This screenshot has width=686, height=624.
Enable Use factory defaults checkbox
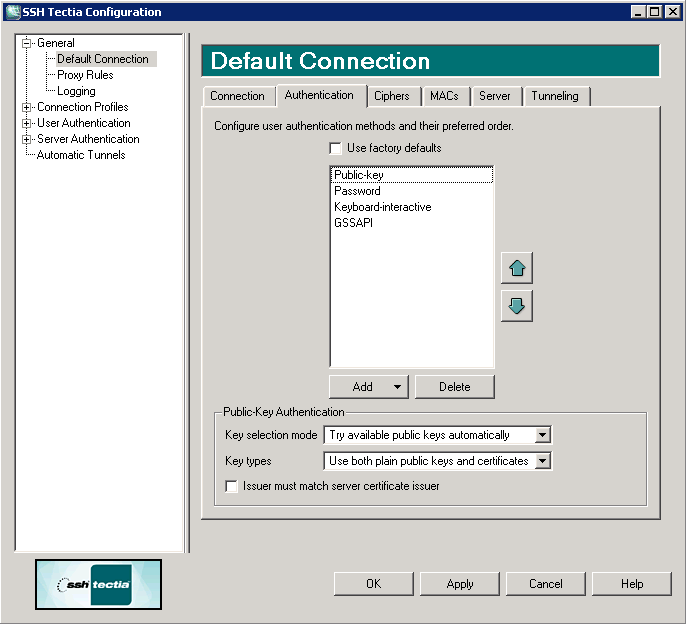click(x=336, y=148)
